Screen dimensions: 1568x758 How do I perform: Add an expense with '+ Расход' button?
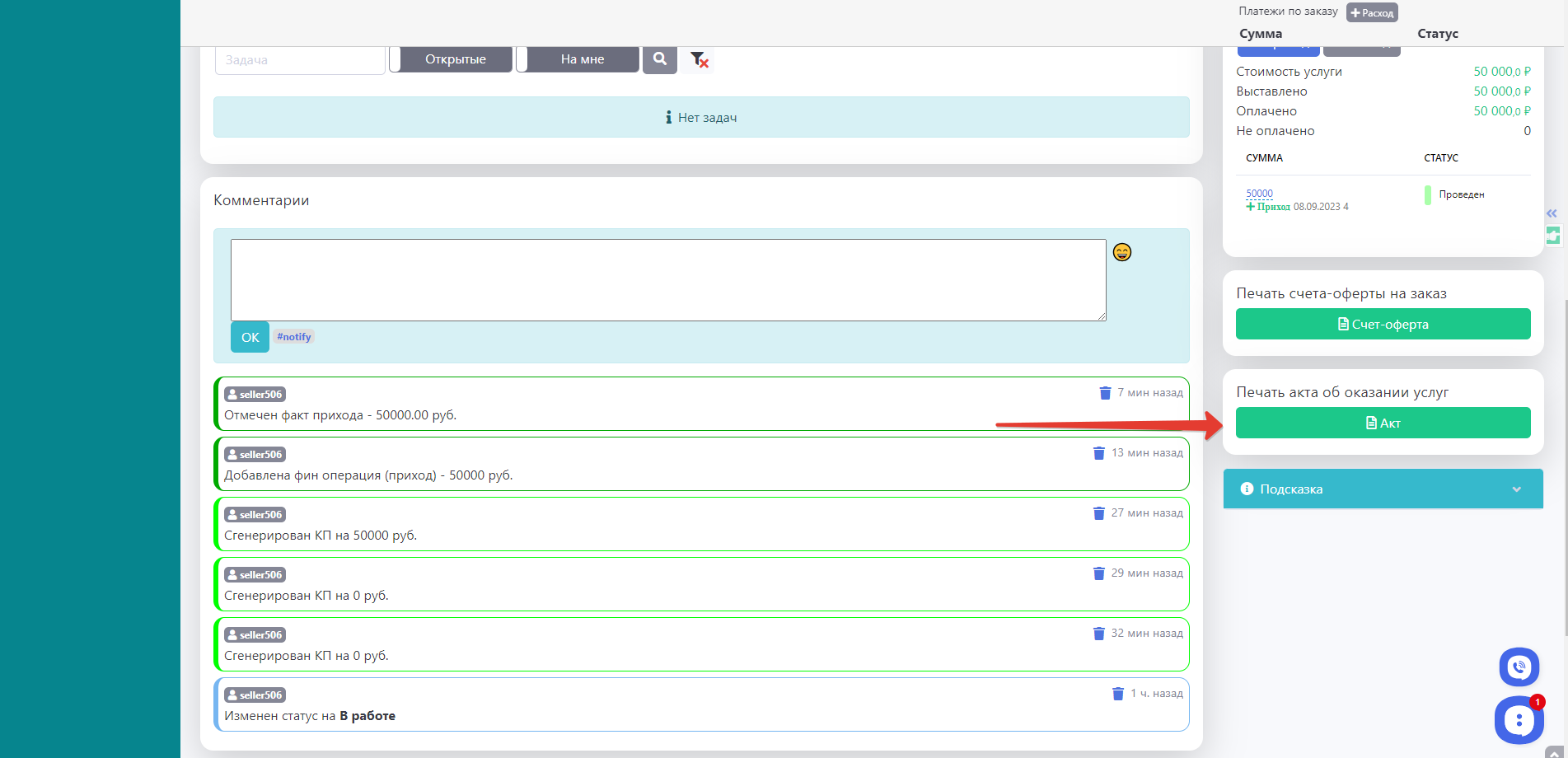[x=1372, y=12]
